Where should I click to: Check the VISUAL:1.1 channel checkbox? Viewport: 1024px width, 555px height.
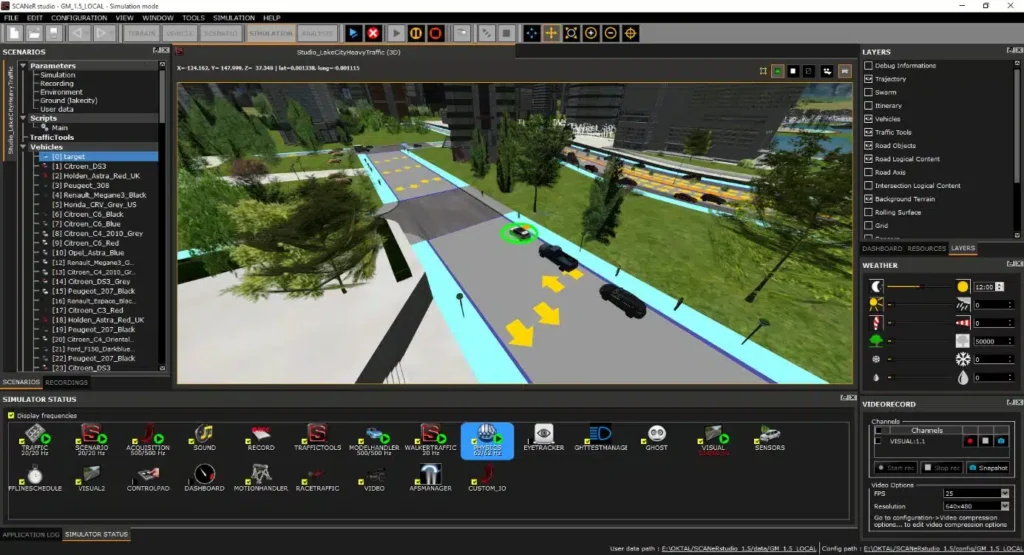tap(878, 441)
